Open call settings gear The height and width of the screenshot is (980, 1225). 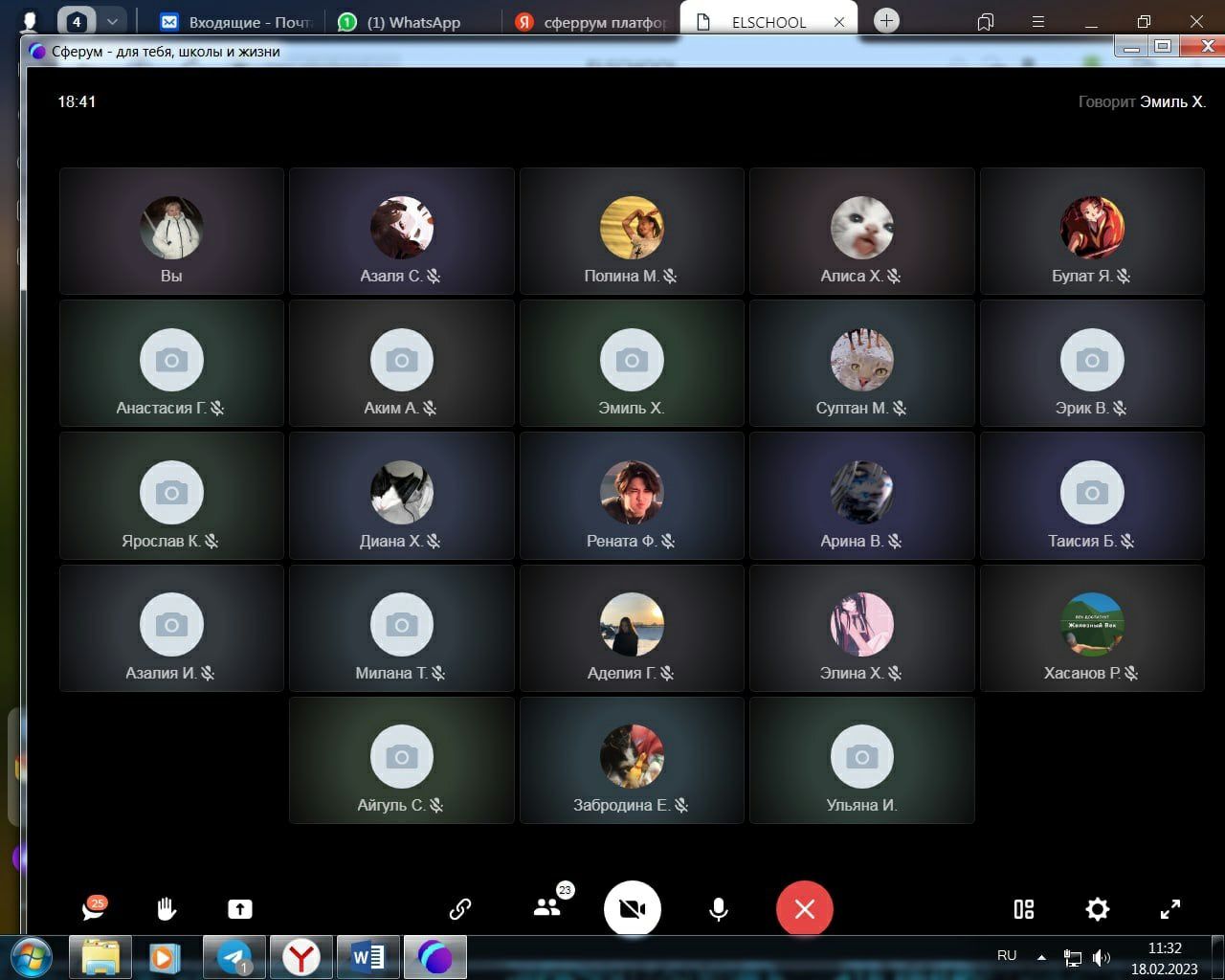pos(1097,909)
